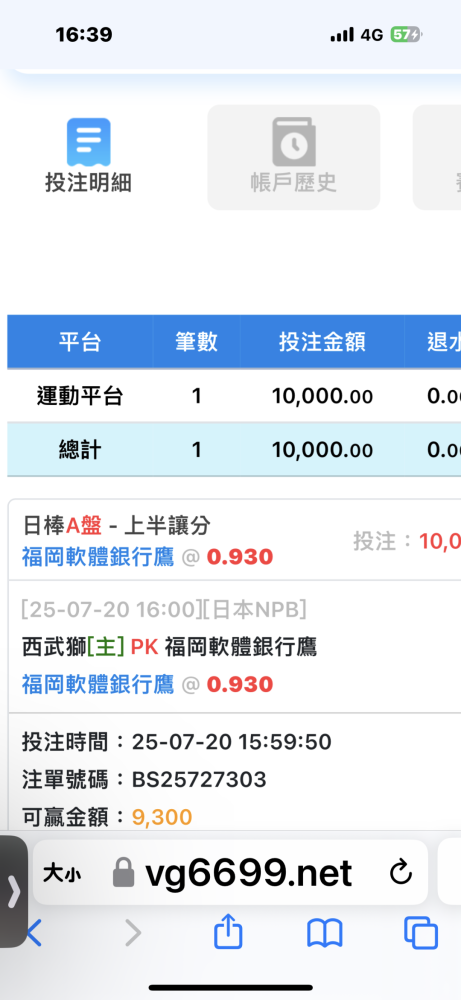Tap the battery indicator in status bar

pyautogui.click(x=406, y=34)
